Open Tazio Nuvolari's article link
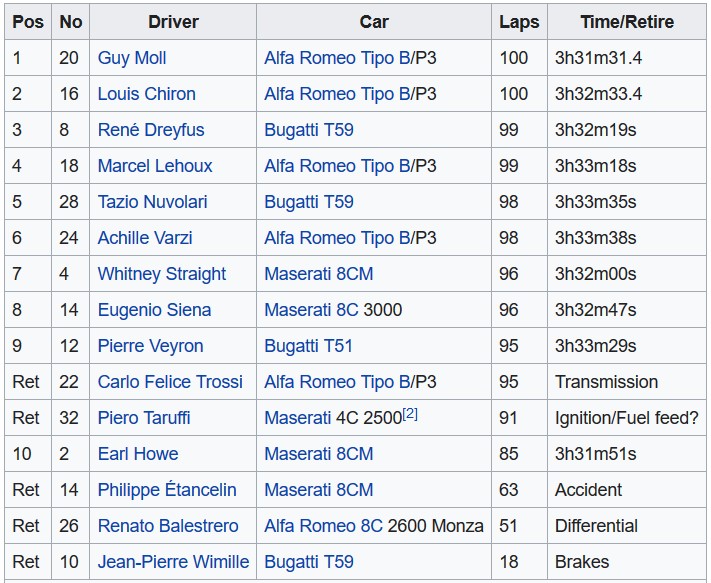The image size is (711, 583). pyautogui.click(x=152, y=202)
